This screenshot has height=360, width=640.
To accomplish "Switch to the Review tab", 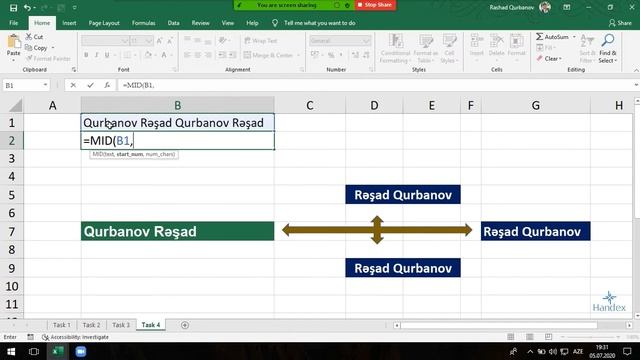I will coord(200,23).
